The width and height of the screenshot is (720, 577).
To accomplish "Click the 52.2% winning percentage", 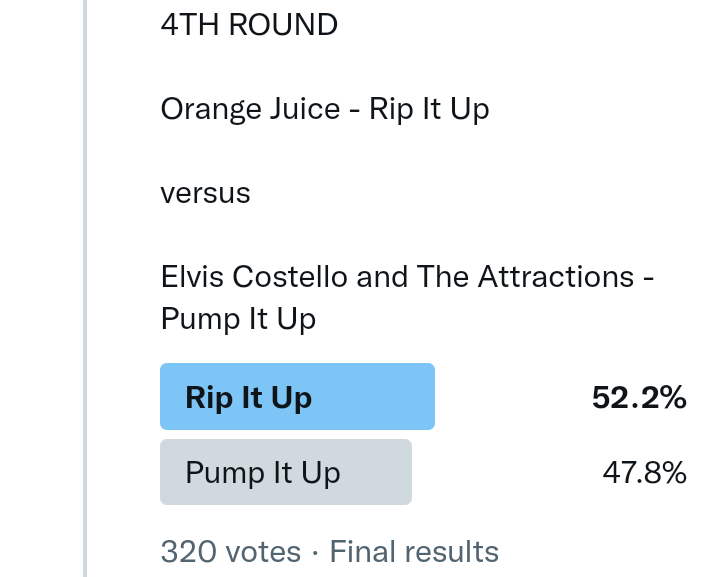I will point(639,397).
